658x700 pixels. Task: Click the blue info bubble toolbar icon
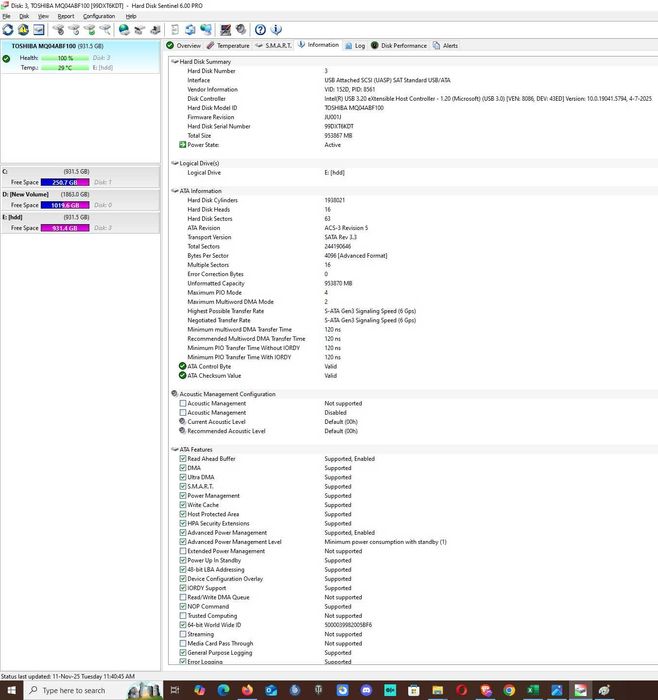(276, 30)
